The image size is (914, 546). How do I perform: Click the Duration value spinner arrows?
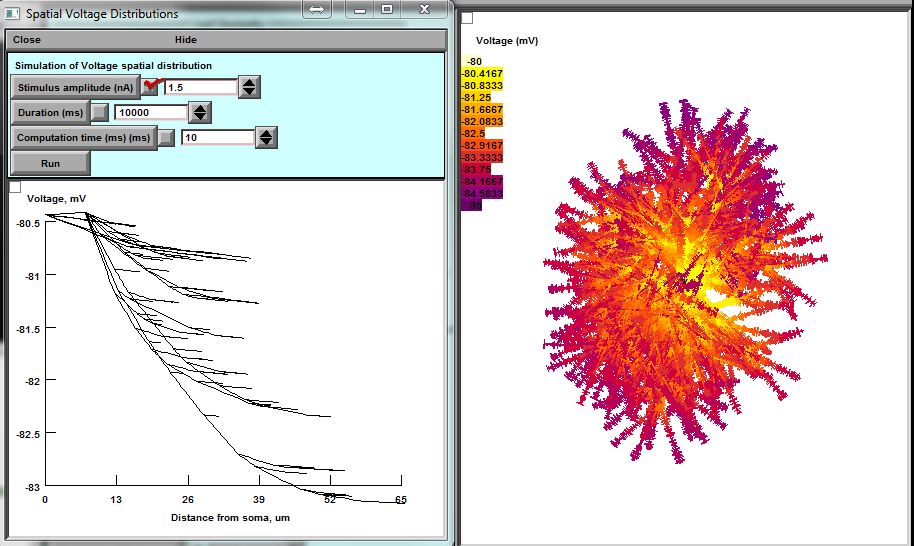pyautogui.click(x=200, y=113)
